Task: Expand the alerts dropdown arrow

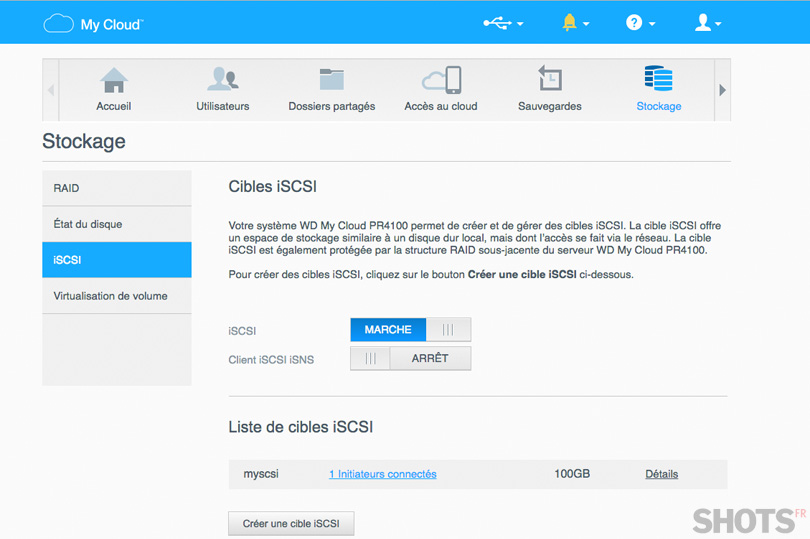Action: pos(586,24)
